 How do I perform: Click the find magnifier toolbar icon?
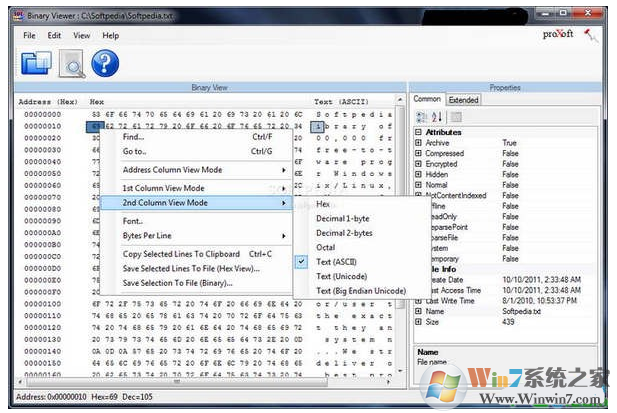(72, 64)
